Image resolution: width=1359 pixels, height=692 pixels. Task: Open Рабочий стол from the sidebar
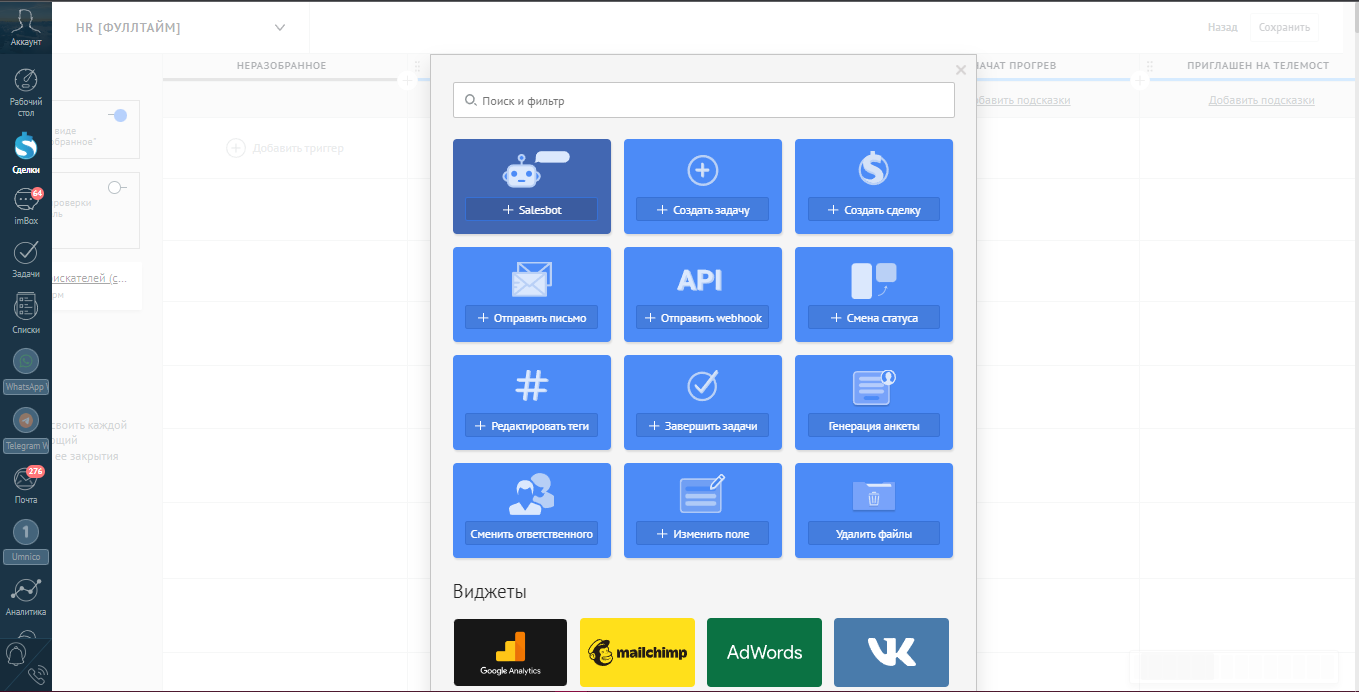[26, 91]
